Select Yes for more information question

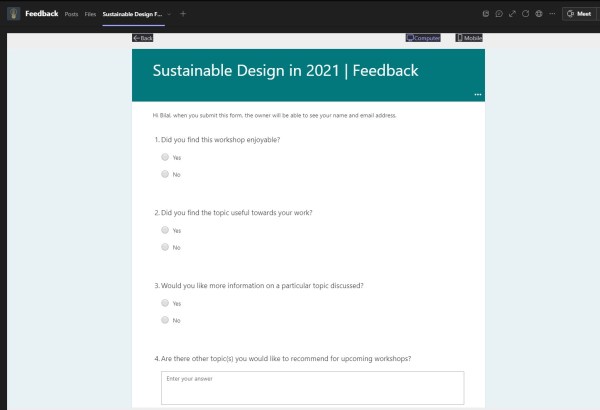(165, 303)
